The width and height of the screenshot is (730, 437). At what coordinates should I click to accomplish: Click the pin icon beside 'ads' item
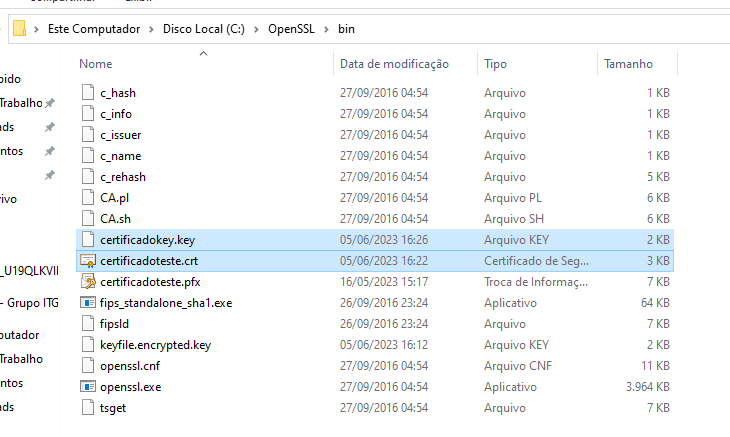pos(50,127)
